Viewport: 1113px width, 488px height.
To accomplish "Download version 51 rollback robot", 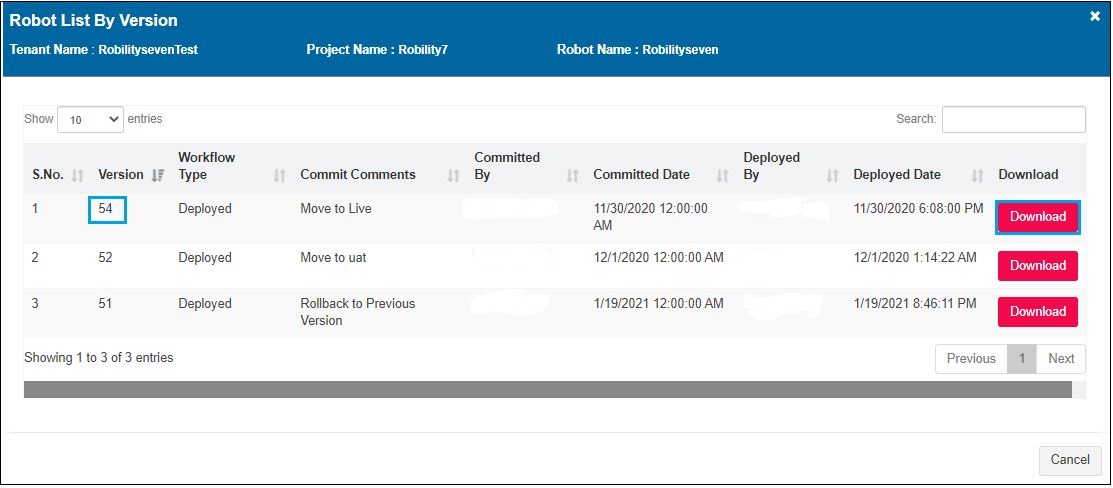I will pyautogui.click(x=1037, y=312).
